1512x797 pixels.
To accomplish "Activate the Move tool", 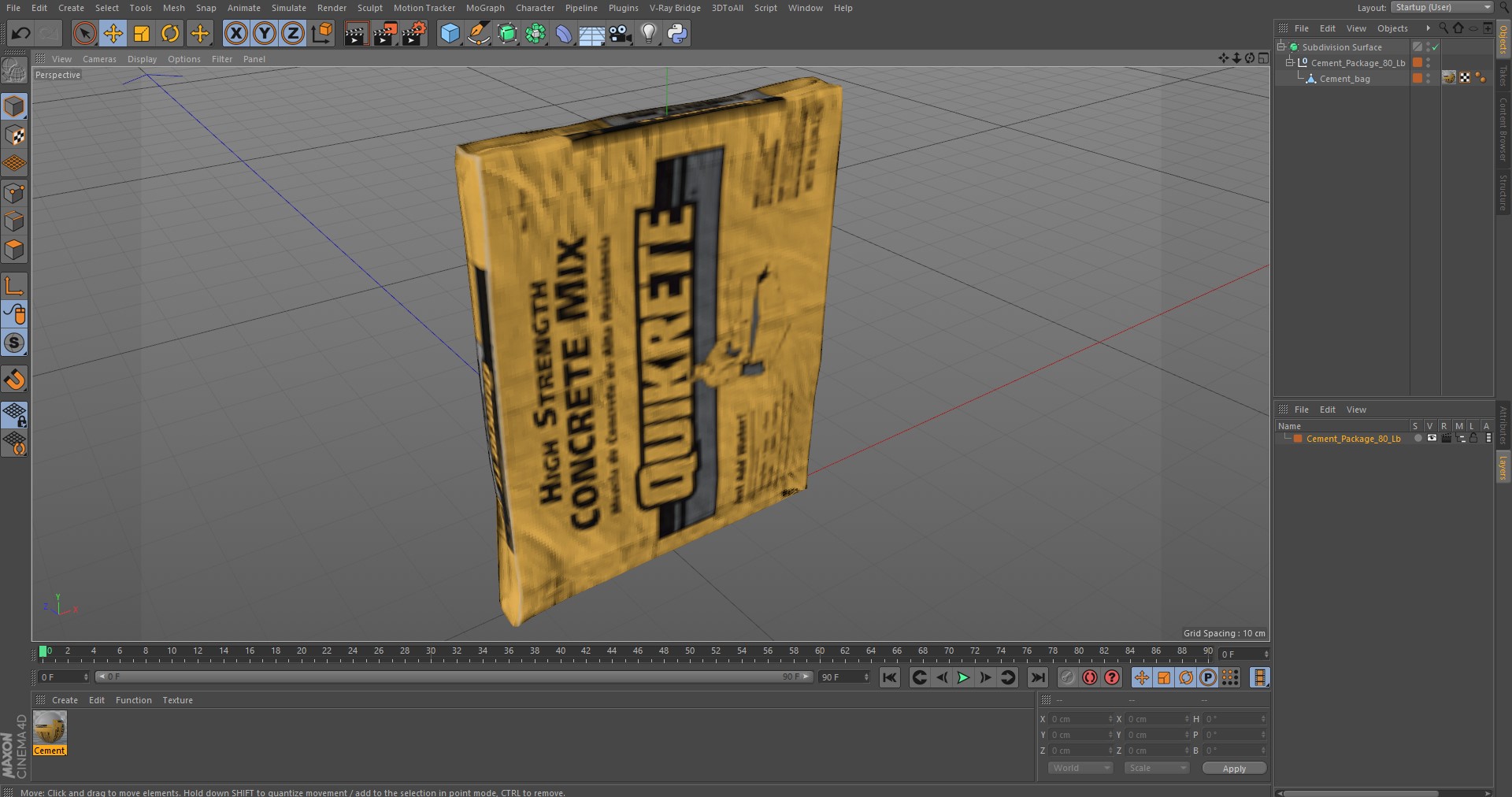I will click(113, 33).
